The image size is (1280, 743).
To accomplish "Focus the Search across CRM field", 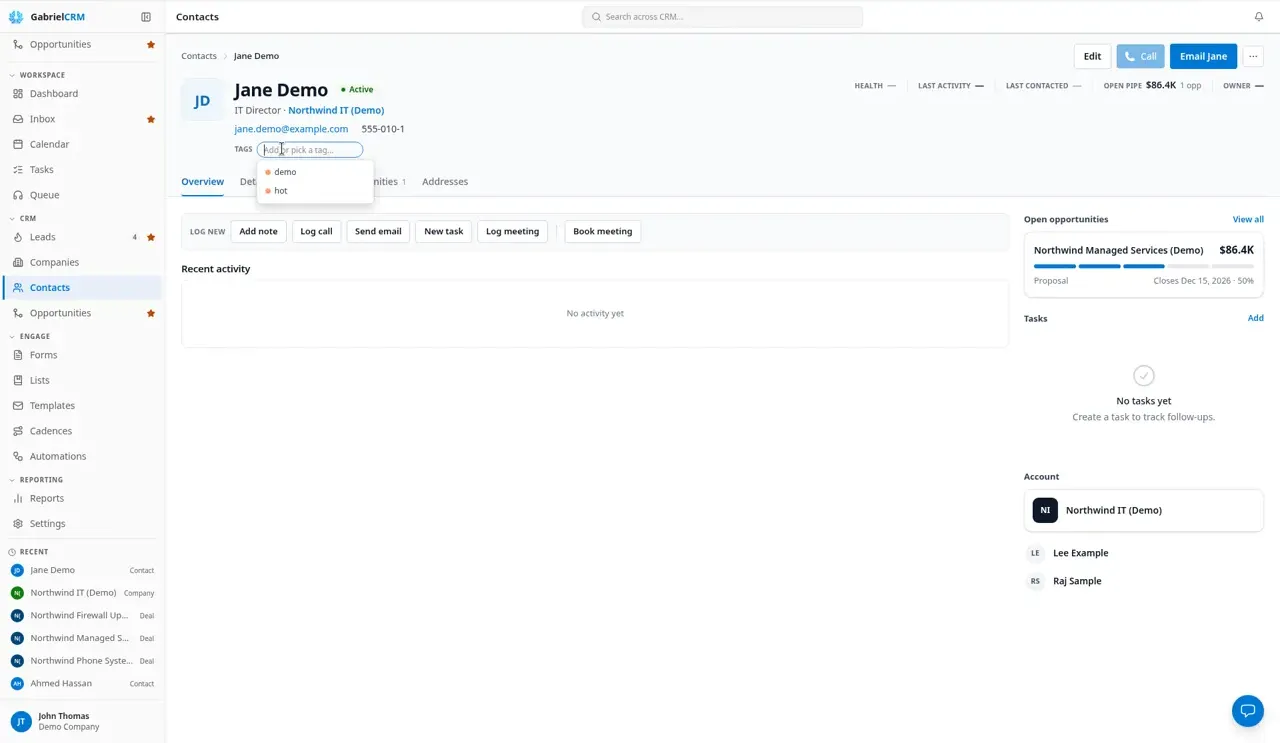I will pos(722,17).
